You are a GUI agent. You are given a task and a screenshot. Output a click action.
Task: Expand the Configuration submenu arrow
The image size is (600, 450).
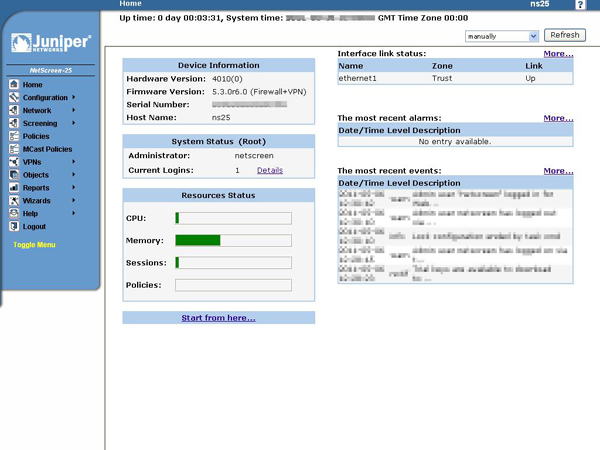(73, 97)
